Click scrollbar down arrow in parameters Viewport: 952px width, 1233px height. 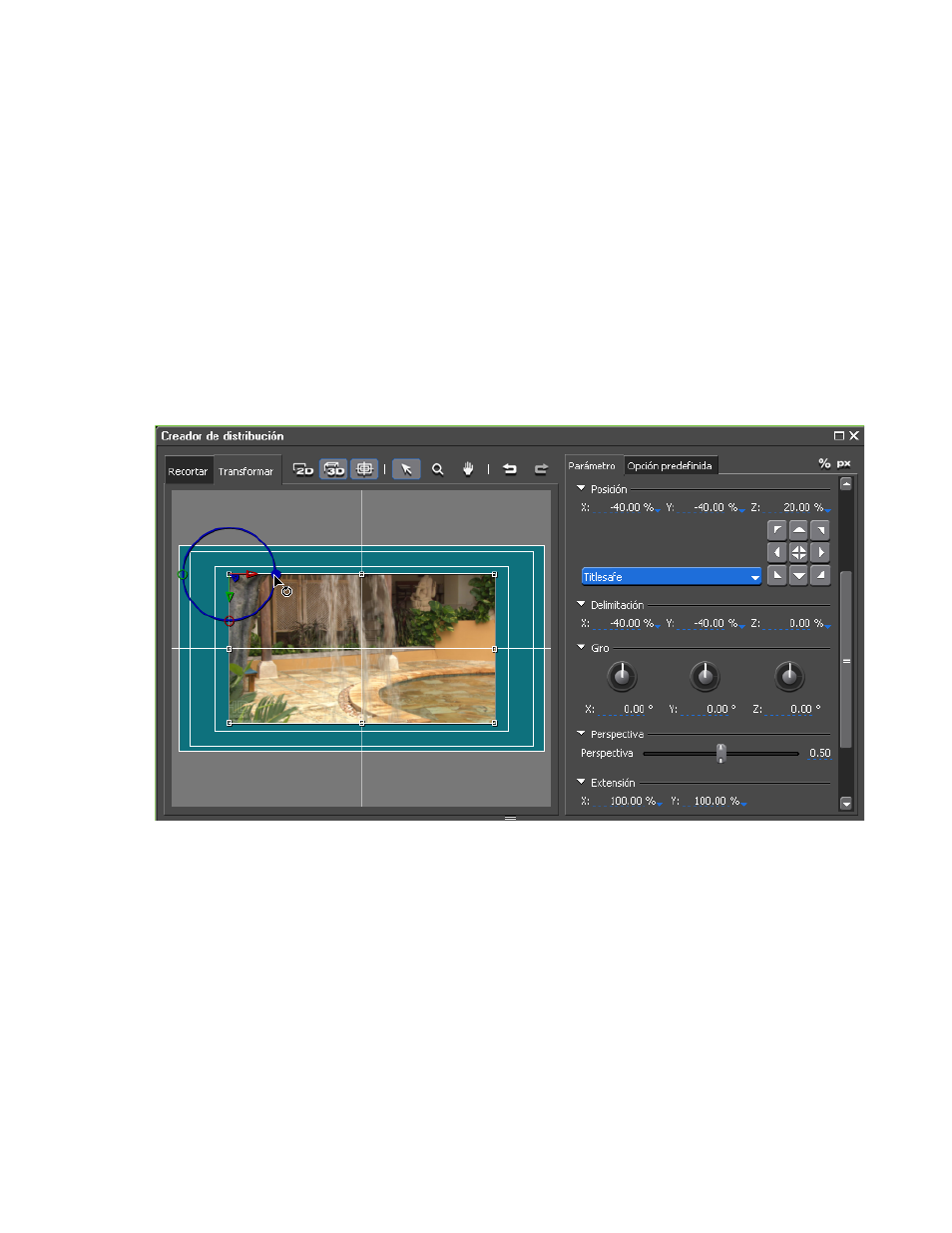tap(846, 803)
